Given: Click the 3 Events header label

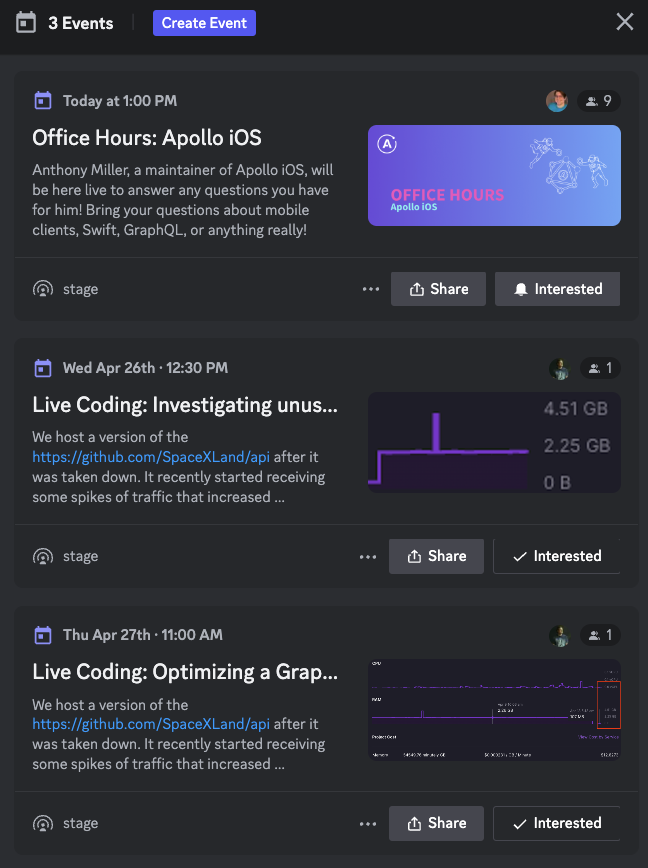Looking at the screenshot, I should (81, 23).
